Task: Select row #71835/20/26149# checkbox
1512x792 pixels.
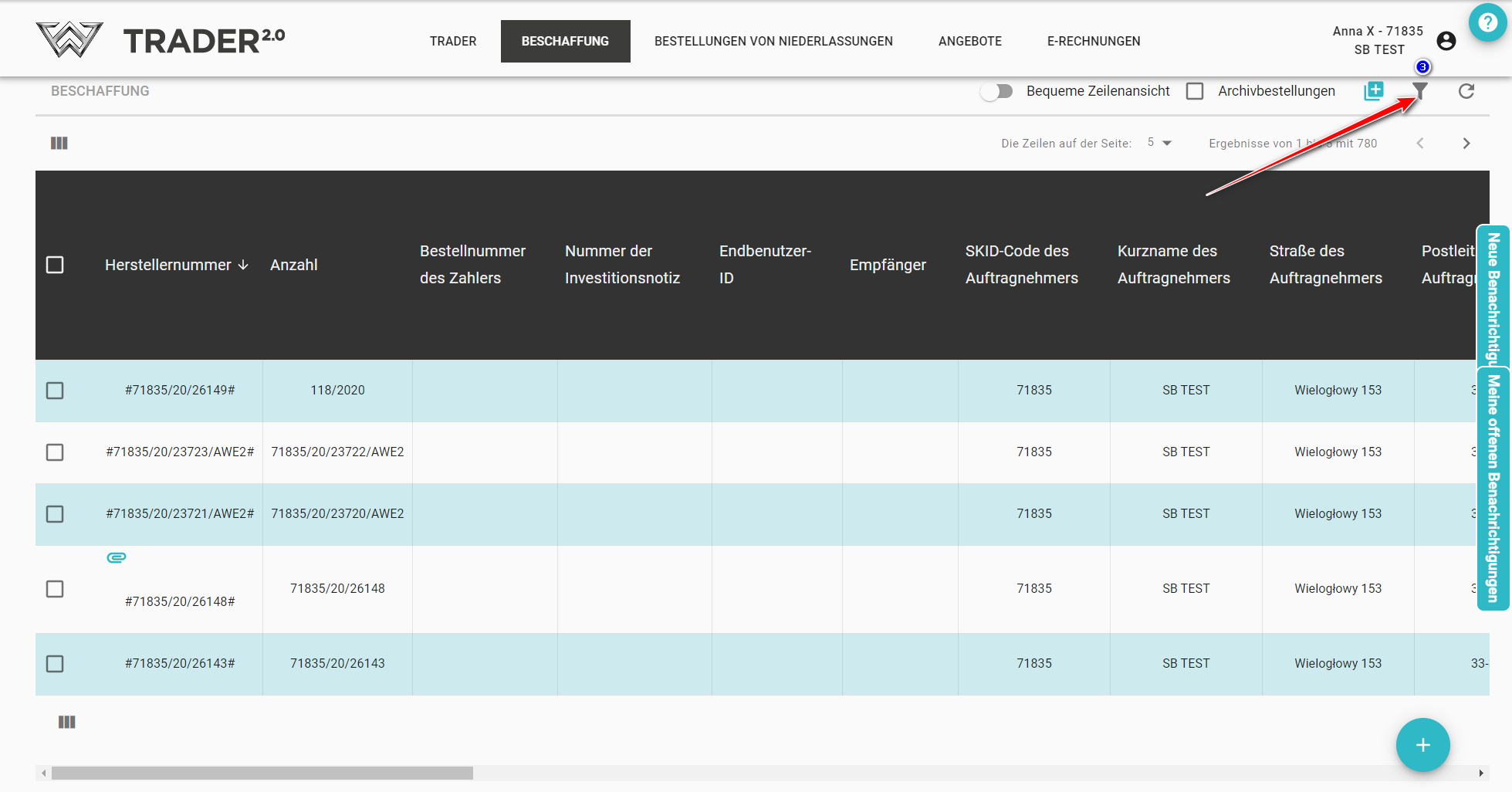Action: tap(55, 391)
